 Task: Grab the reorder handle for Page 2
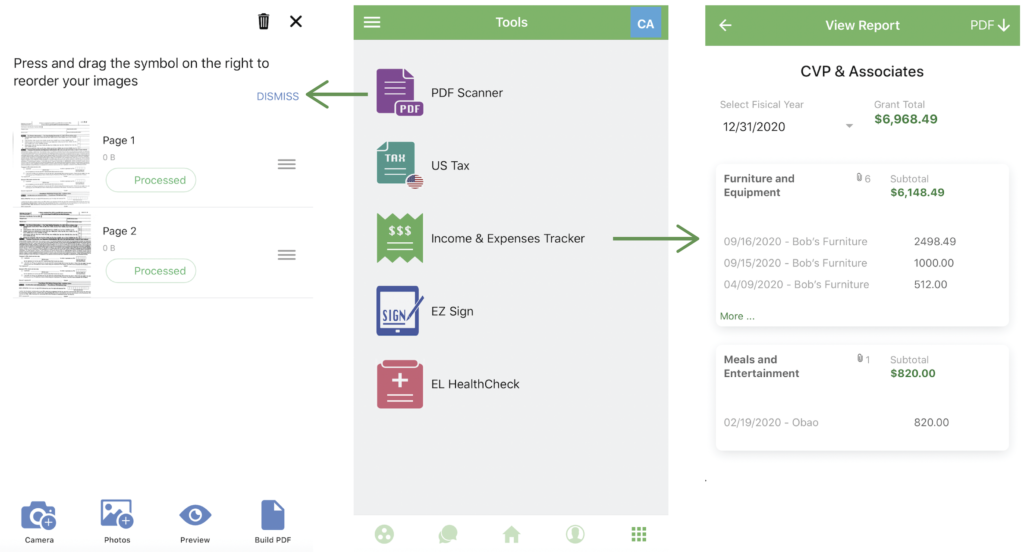click(x=287, y=255)
